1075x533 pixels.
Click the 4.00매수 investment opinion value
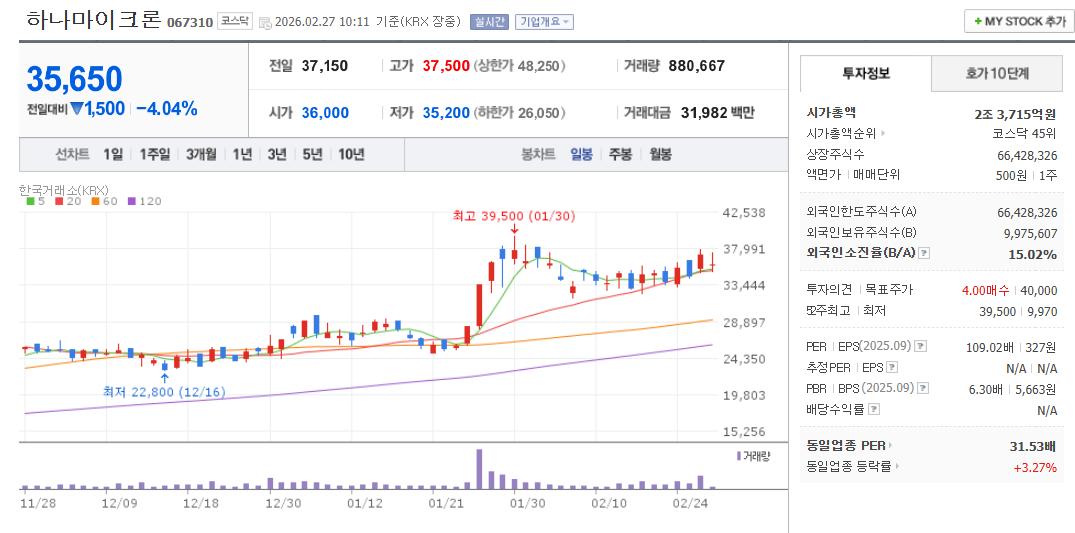(985, 290)
